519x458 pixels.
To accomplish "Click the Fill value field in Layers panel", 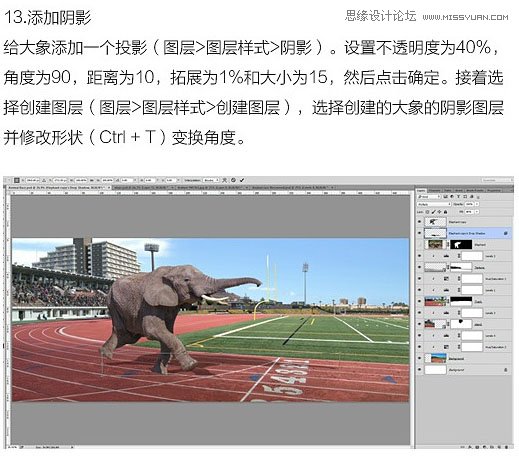I will pyautogui.click(x=469, y=212).
